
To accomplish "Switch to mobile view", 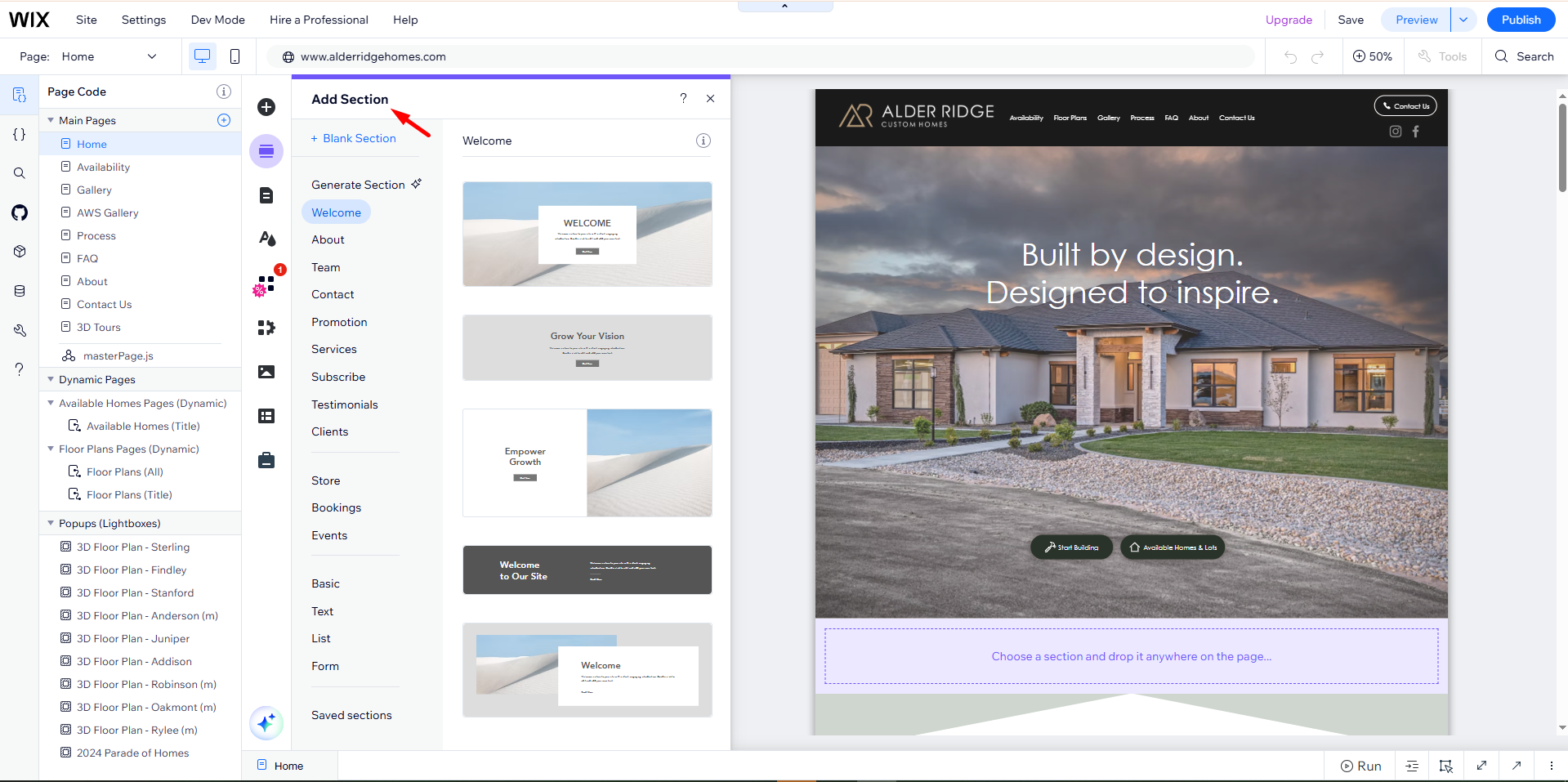I will 235,56.
